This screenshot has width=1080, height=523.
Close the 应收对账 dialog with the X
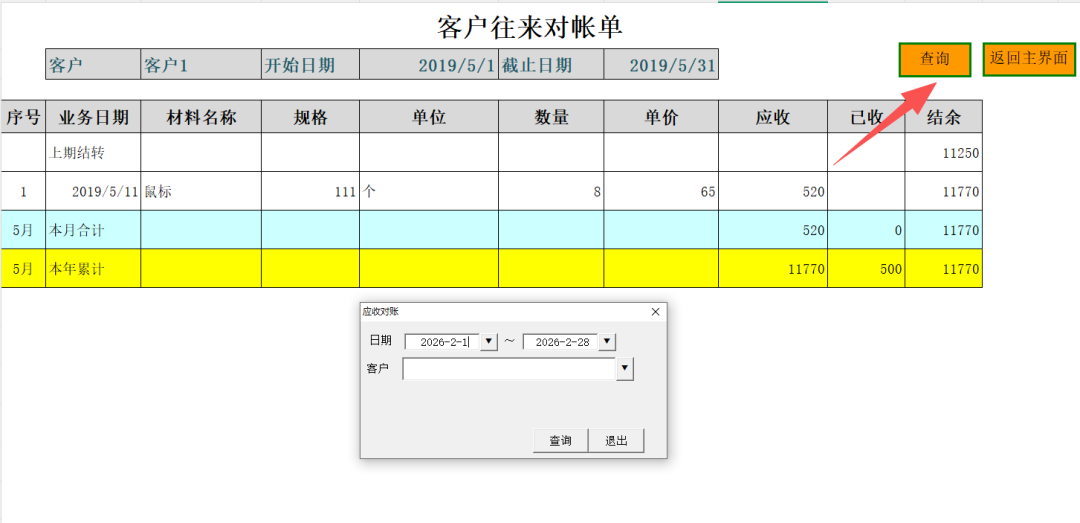pyautogui.click(x=656, y=312)
